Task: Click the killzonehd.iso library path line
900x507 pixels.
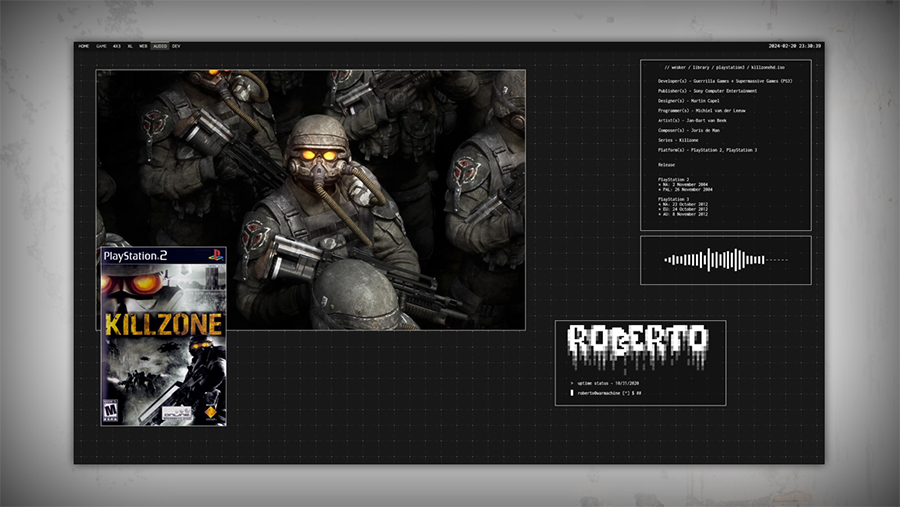Action: 724,67
